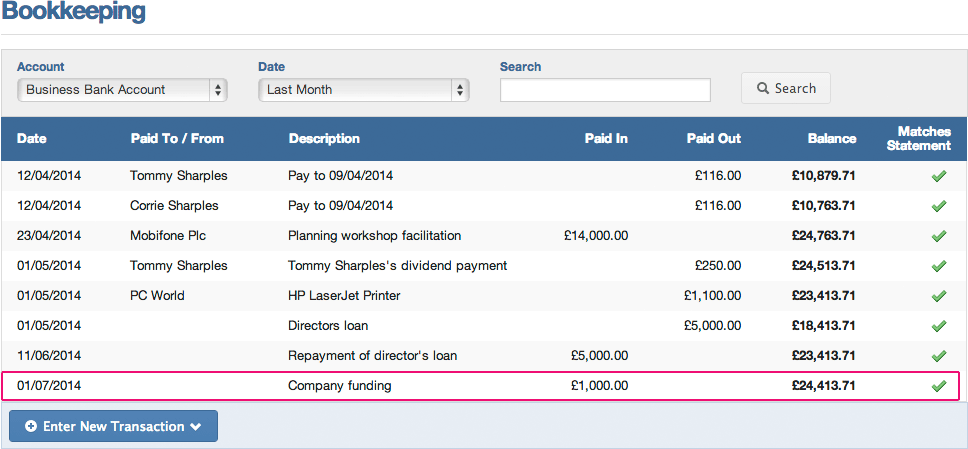Select the Company funding transaction row
Viewport: 968px width, 449px height.
pos(482,386)
